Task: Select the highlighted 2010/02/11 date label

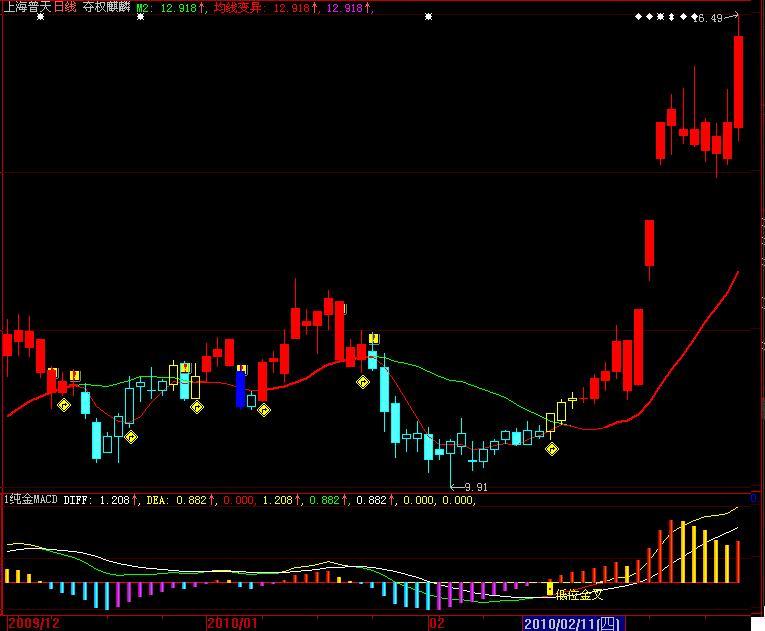Action: (572, 623)
